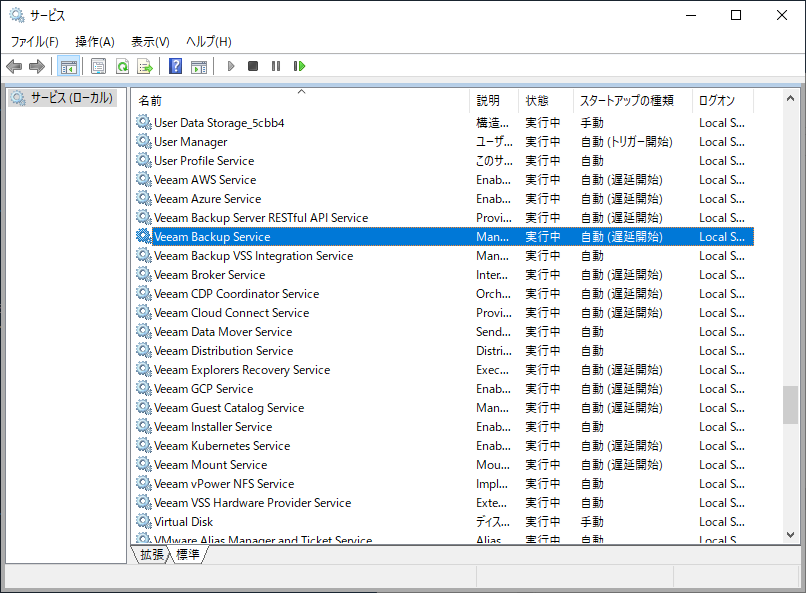
Task: Click the Pause Service toolbar icon
Action: pos(276,66)
